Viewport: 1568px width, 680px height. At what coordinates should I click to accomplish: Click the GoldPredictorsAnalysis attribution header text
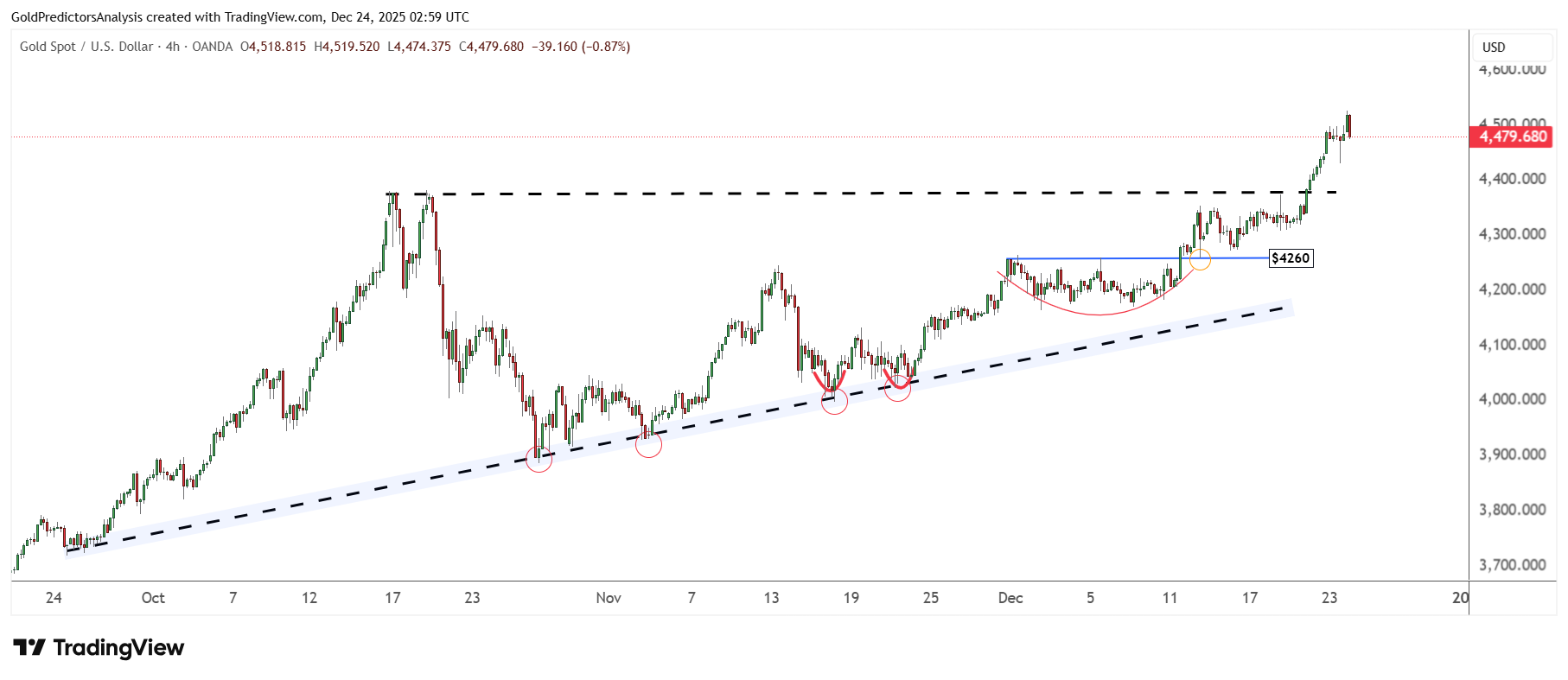coord(240,17)
